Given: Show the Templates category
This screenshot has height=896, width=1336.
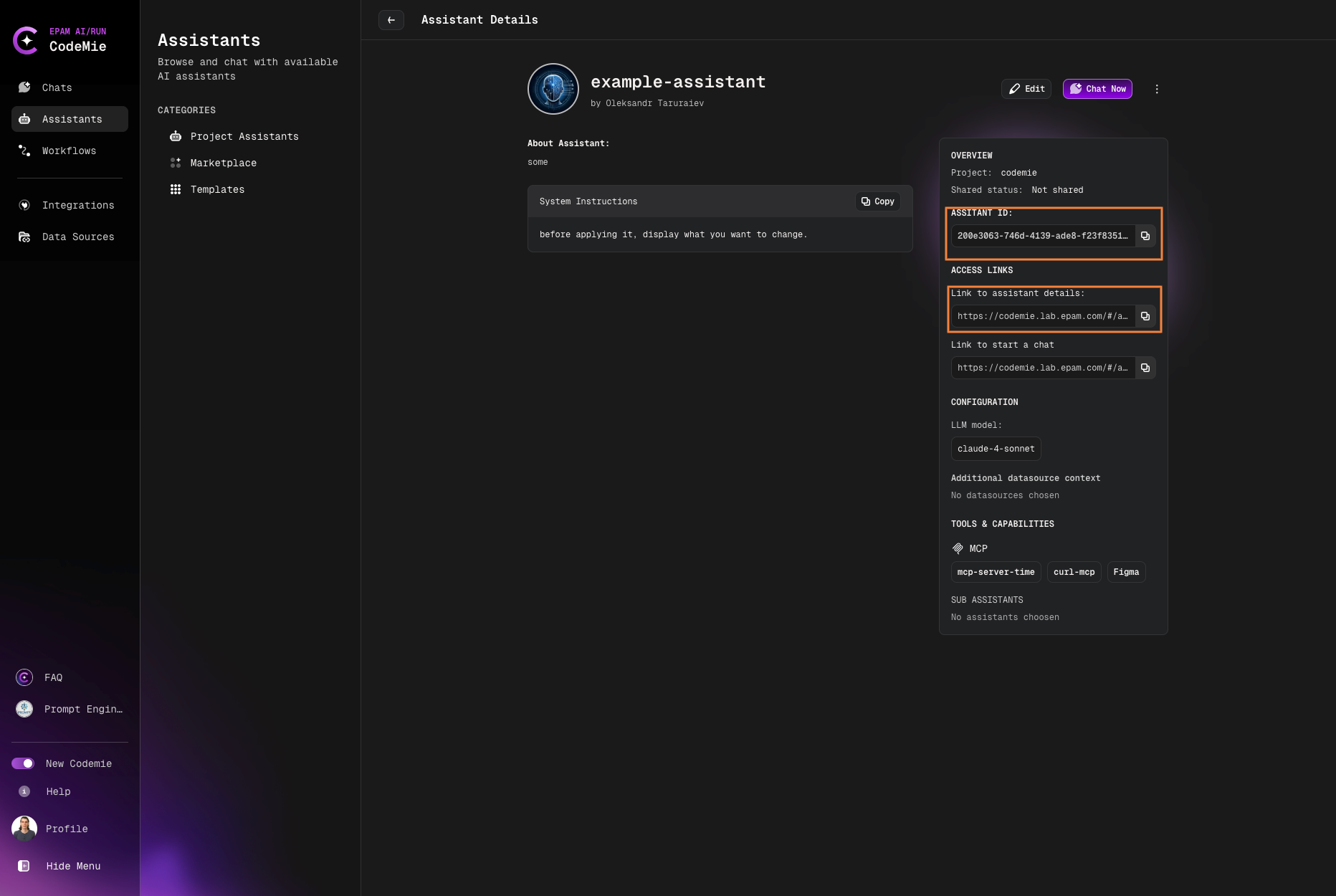Looking at the screenshot, I should coord(217,189).
